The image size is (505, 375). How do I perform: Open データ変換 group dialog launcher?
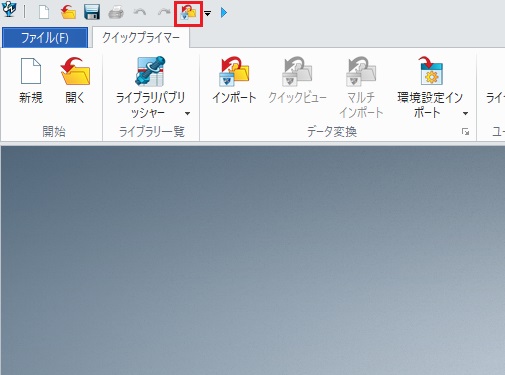(x=466, y=132)
